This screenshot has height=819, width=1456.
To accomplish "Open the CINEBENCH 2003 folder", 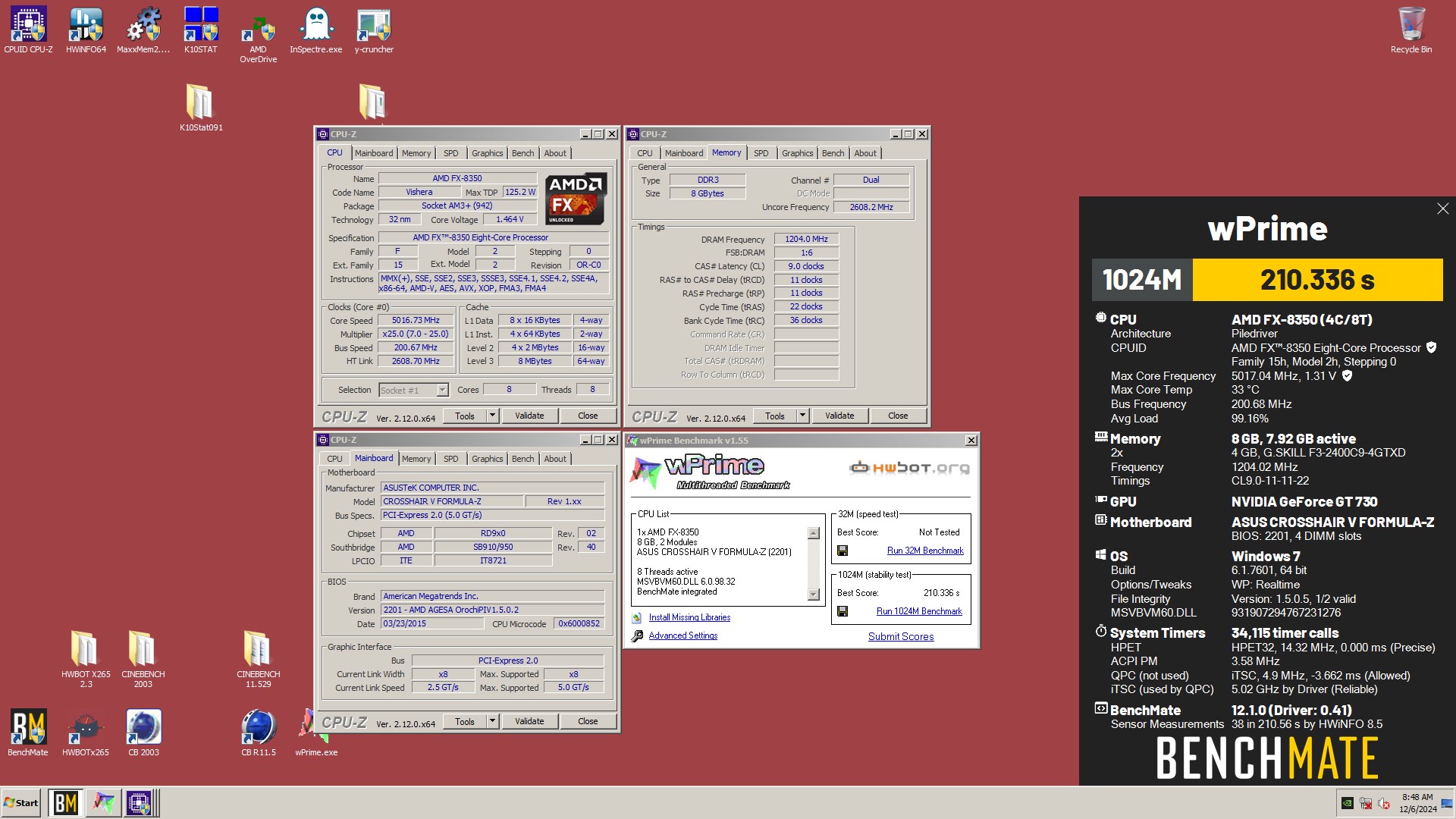I will click(143, 658).
